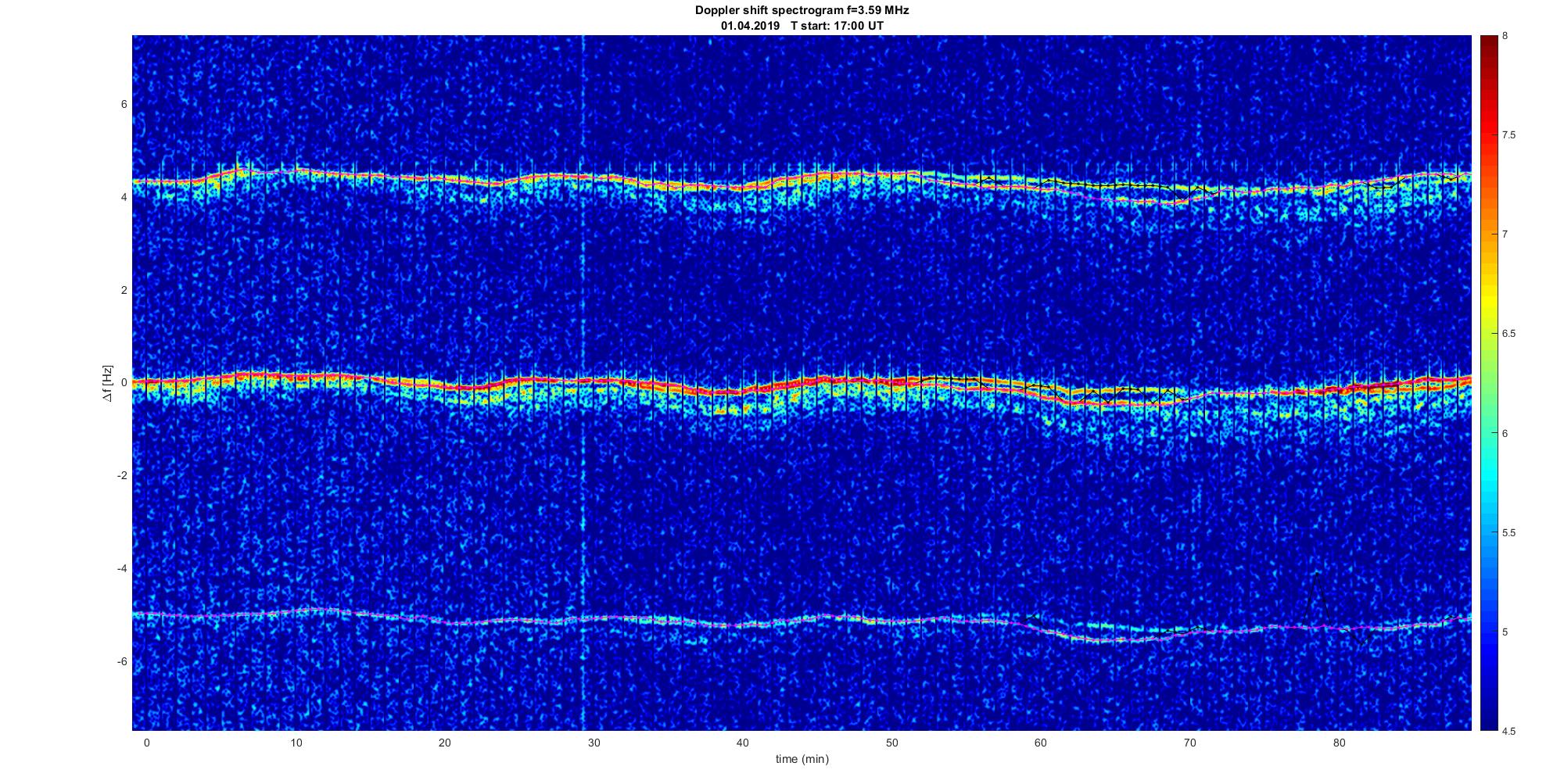Image resolution: width=1564 pixels, height=784 pixels.
Task: Click the y-axis tick label -2
Action: pos(122,476)
